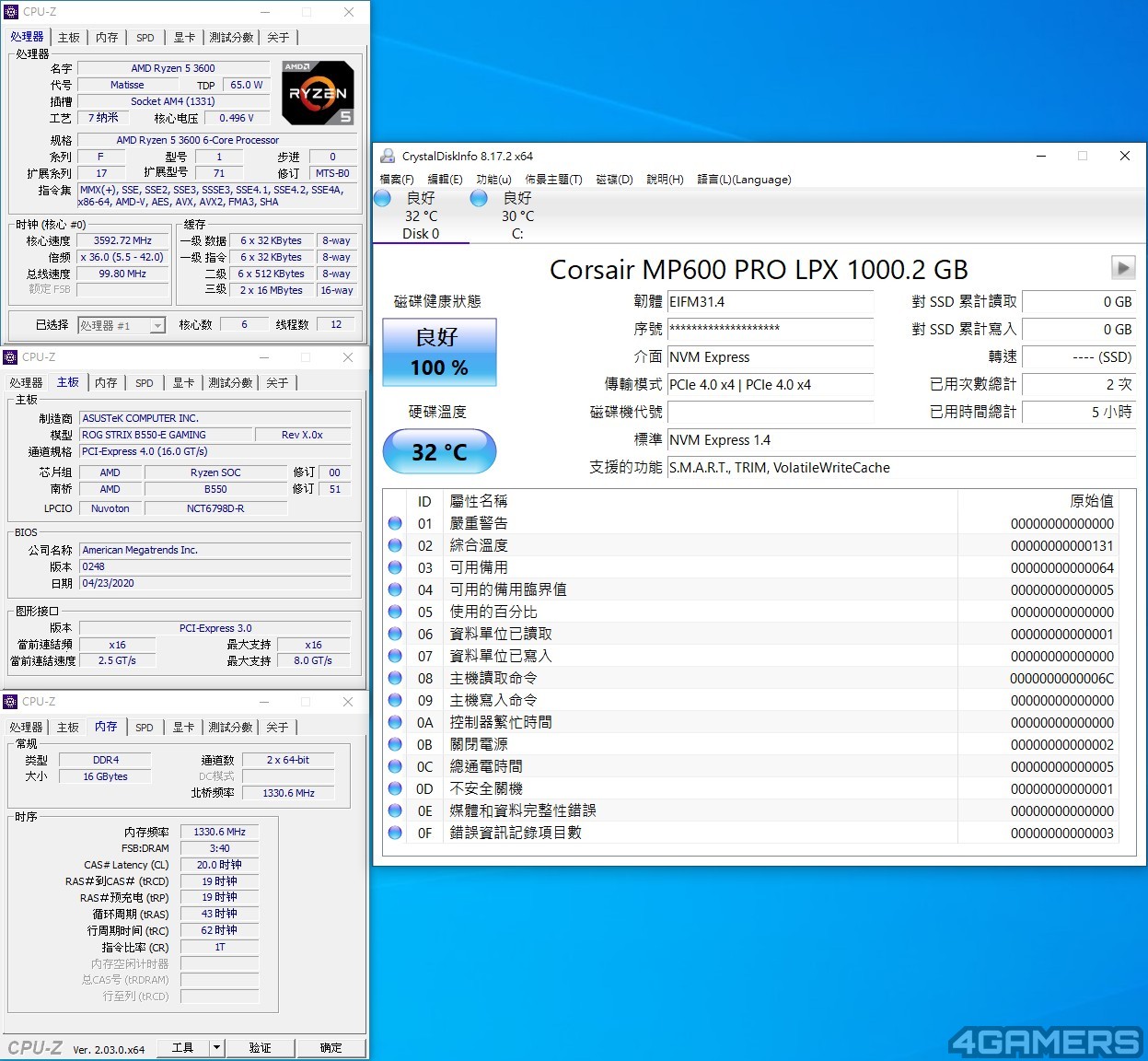Select 处理器 tab in the memory CPU-Z window

tap(26, 727)
